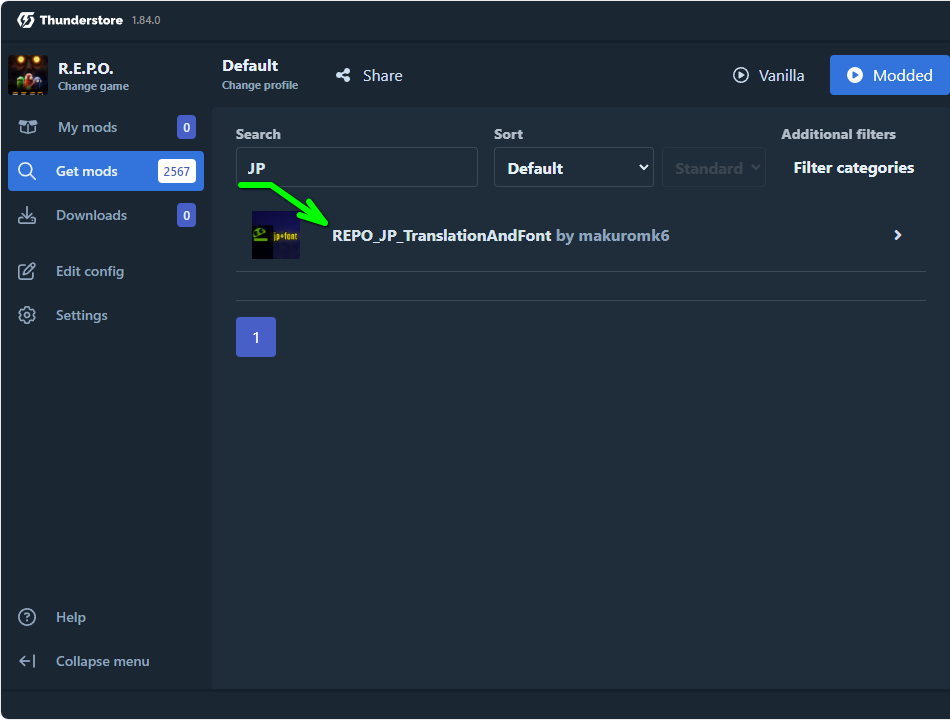Open the disabled Standard sort direction dropdown
Viewport: 950px width, 720px height.
[x=714, y=167]
